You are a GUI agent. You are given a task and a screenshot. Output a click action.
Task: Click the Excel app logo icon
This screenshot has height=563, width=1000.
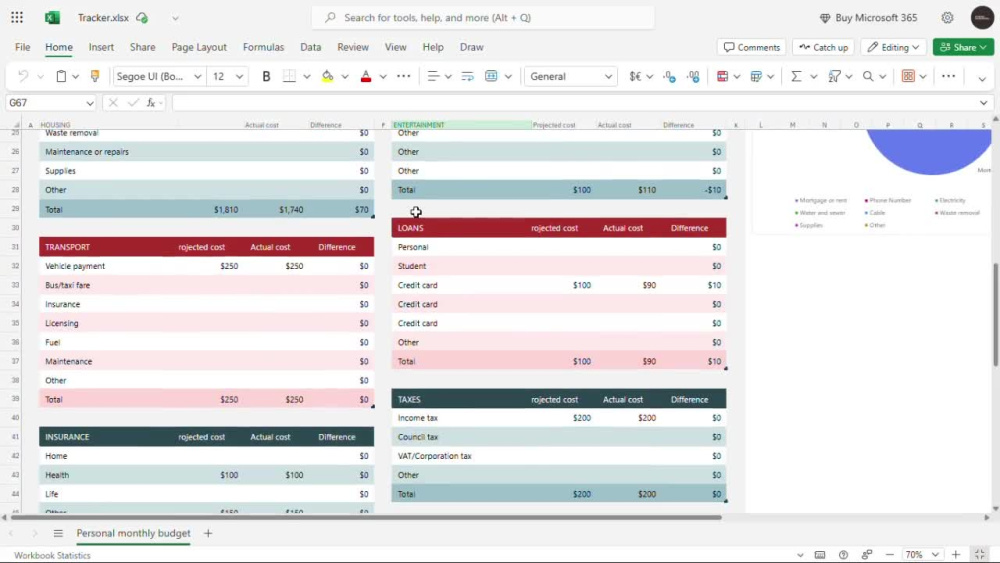coord(52,17)
